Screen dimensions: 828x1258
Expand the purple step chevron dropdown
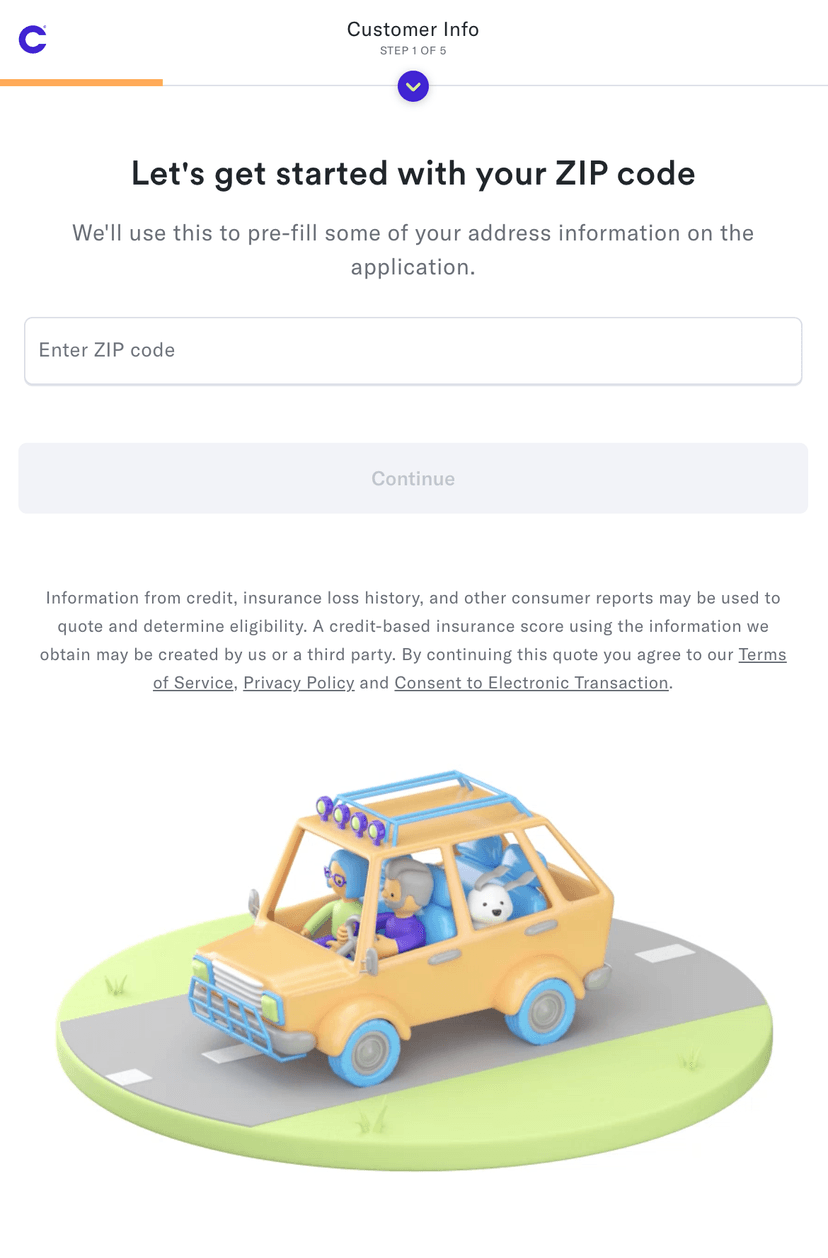tap(413, 87)
